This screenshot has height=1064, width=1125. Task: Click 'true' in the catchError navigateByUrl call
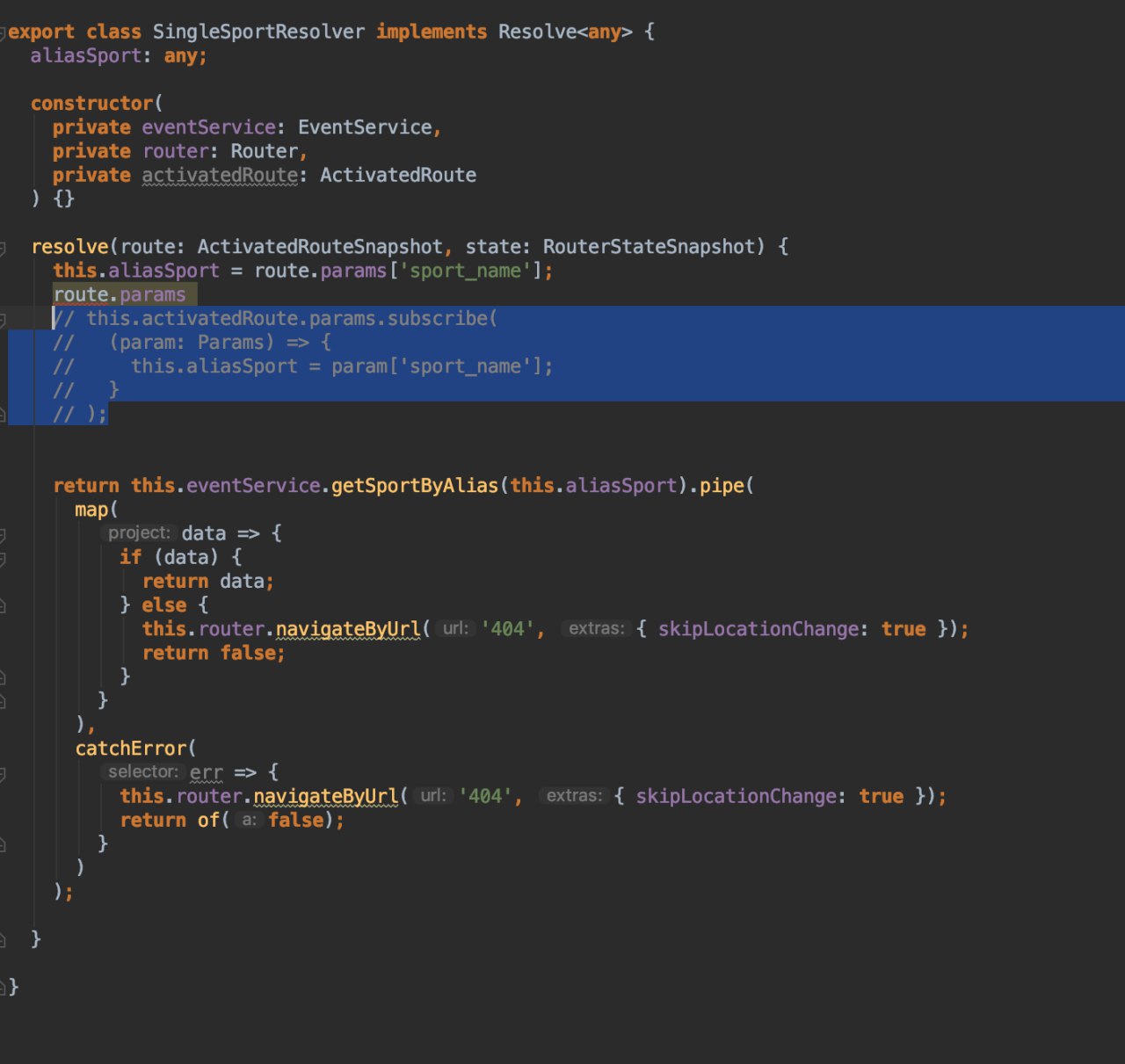[x=882, y=796]
